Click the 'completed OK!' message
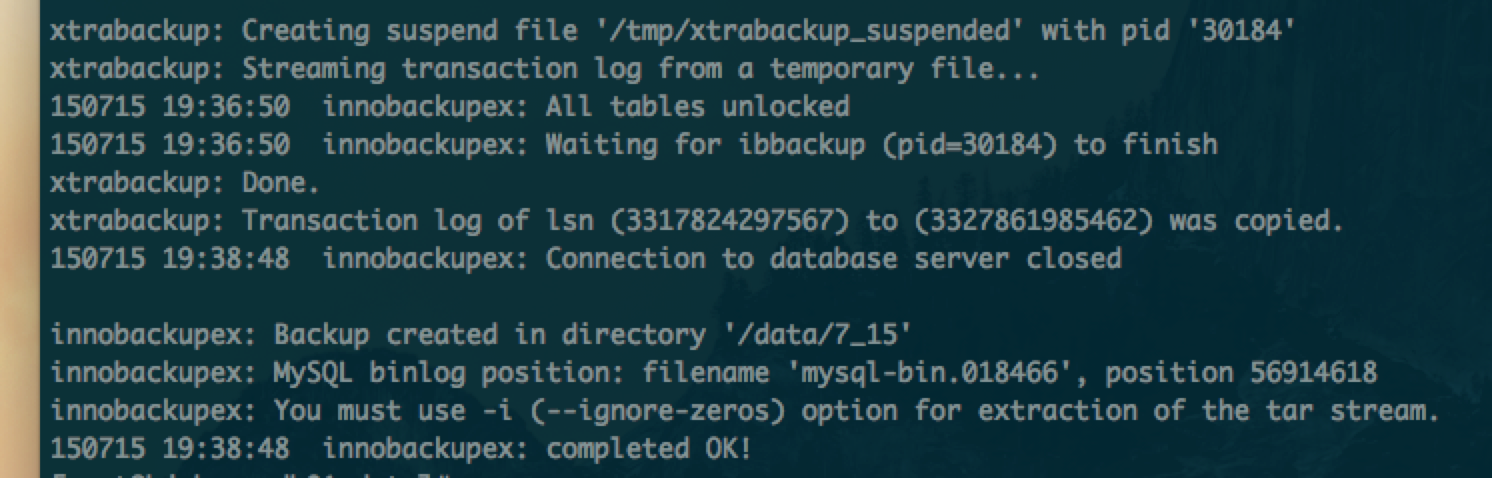 point(648,449)
